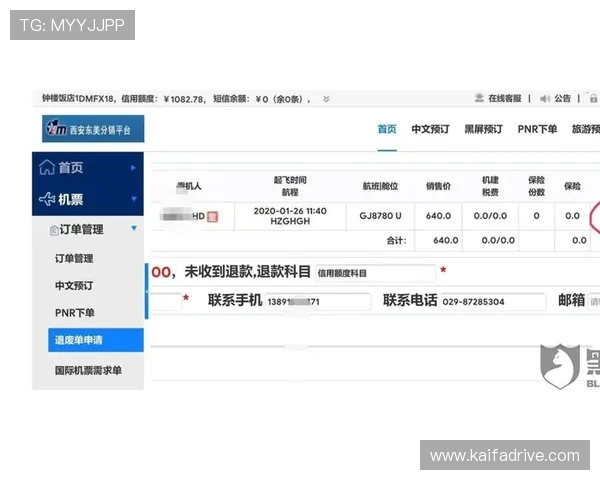600x480 pixels.
Task: Click the 邮箱 input field
Action: point(594,302)
